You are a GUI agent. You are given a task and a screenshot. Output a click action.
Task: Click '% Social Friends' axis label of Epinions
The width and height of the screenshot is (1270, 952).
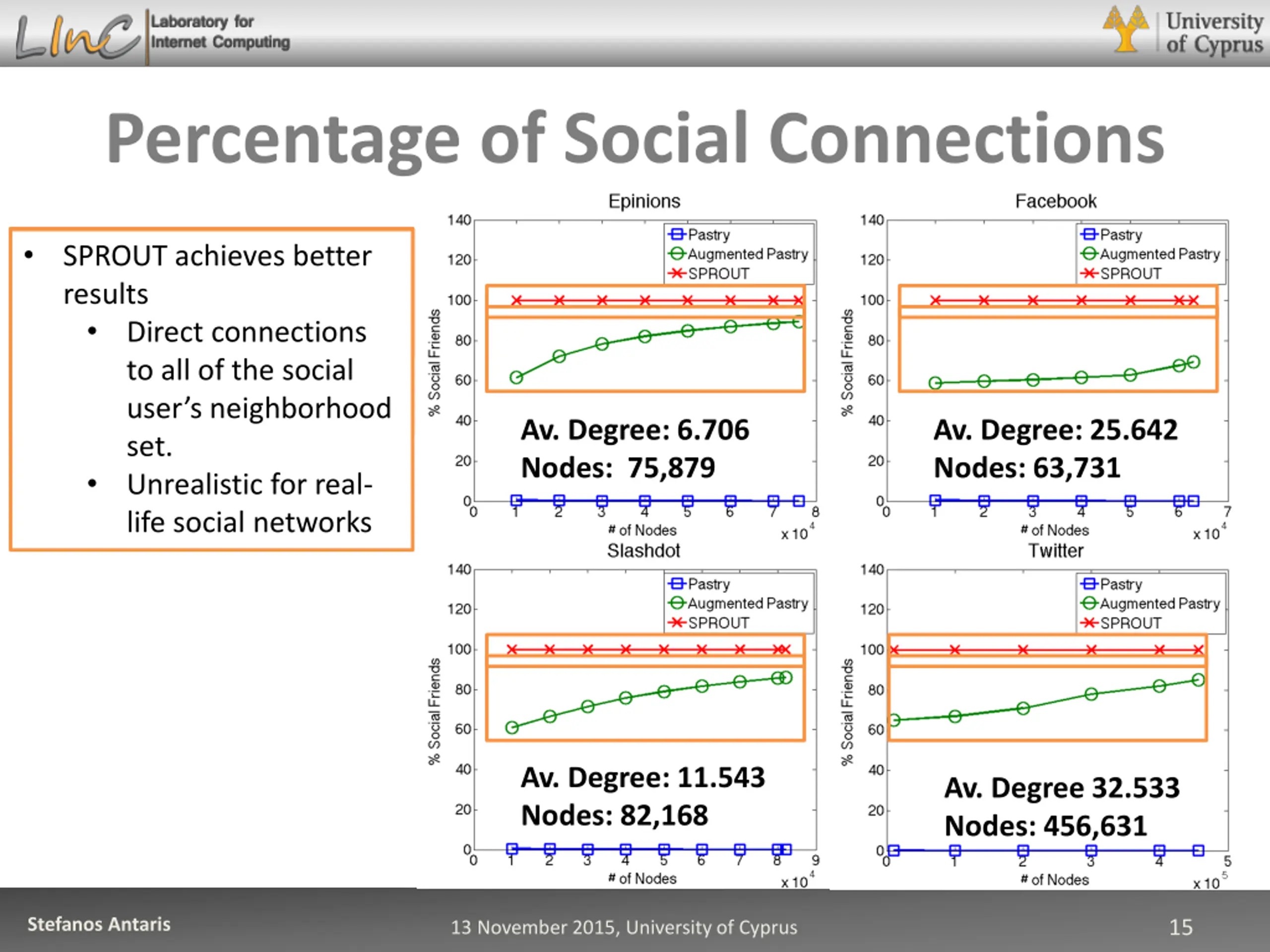click(x=434, y=362)
